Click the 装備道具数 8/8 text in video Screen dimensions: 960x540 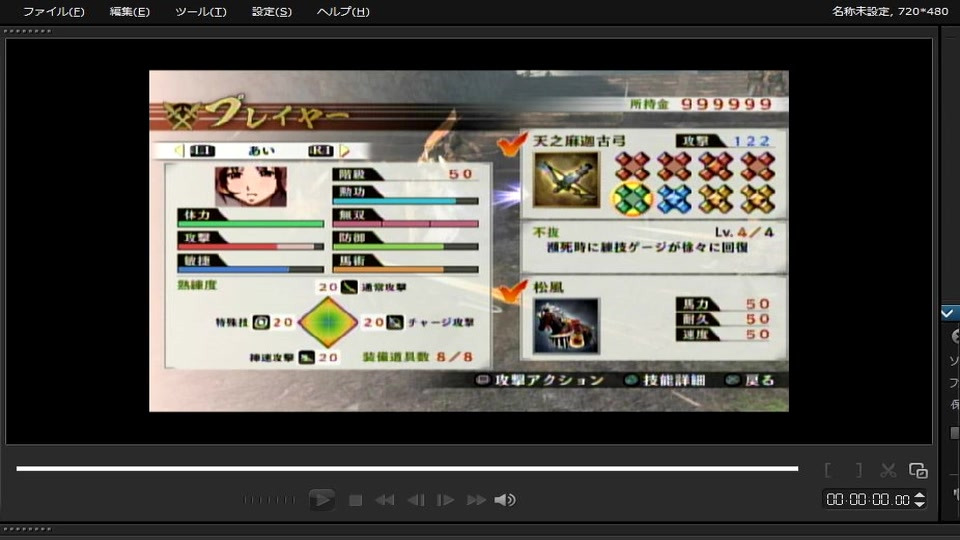tap(418, 357)
